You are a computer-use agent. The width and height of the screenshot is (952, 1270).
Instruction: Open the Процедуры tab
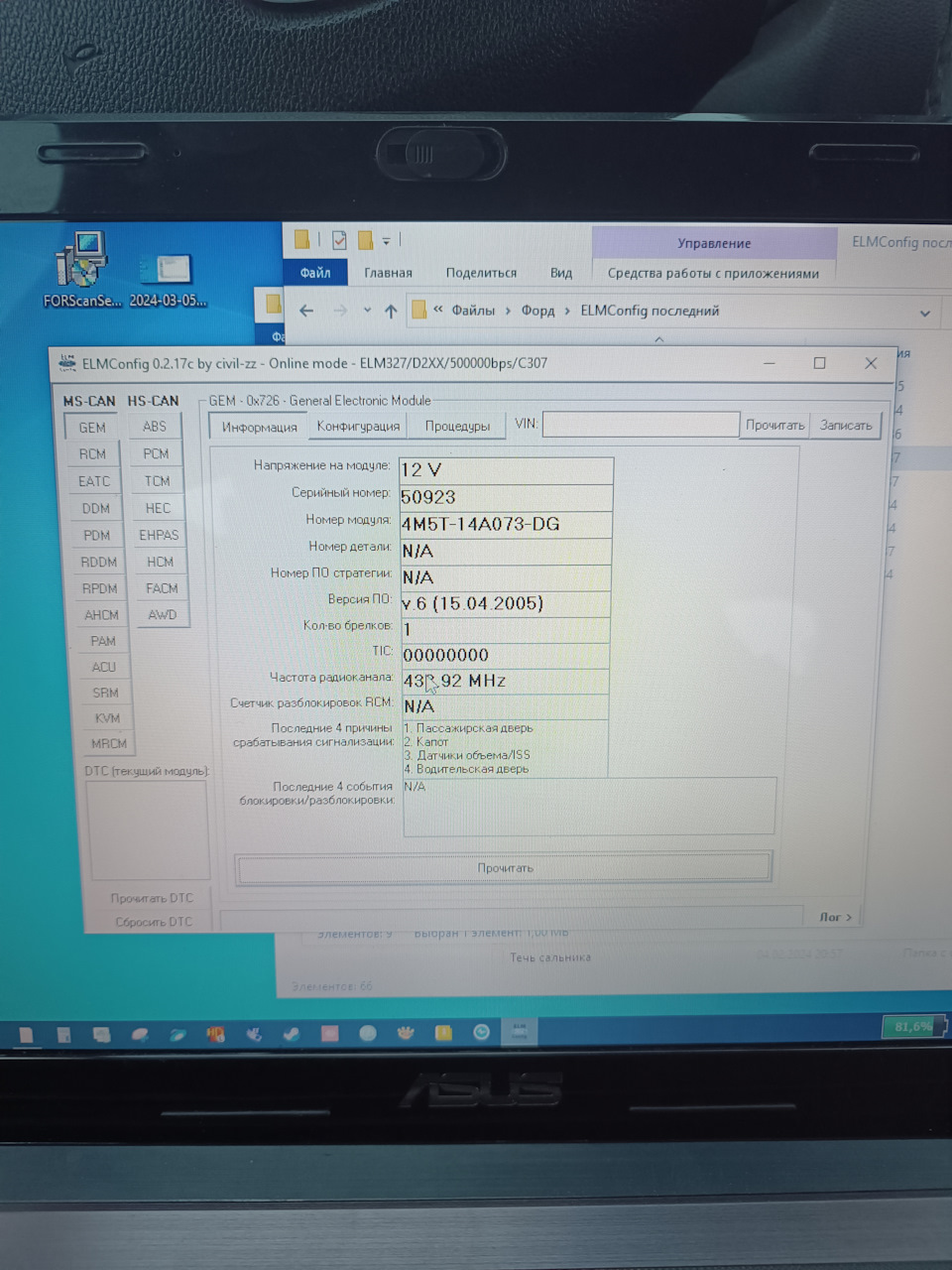(457, 427)
